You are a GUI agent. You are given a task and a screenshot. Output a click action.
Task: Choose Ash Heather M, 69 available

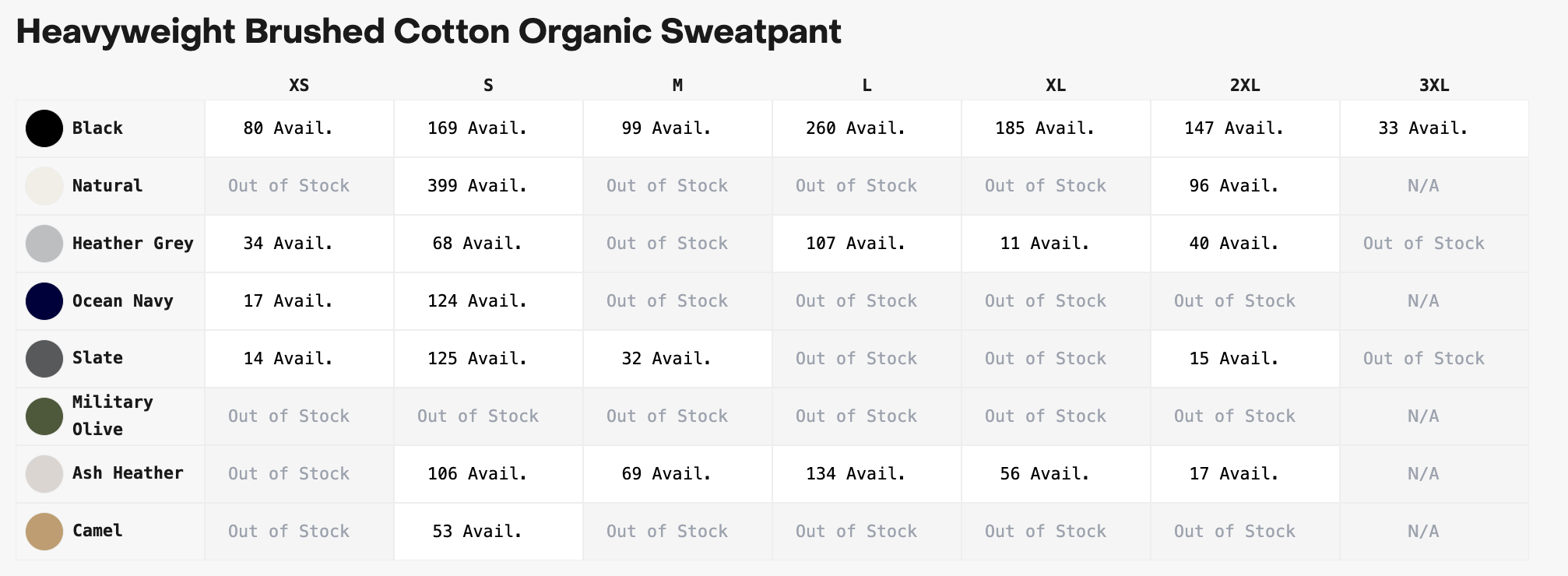click(677, 474)
